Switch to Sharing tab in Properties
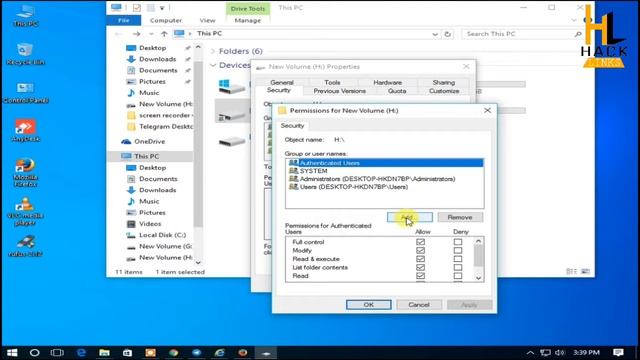The image size is (640, 360). (444, 82)
